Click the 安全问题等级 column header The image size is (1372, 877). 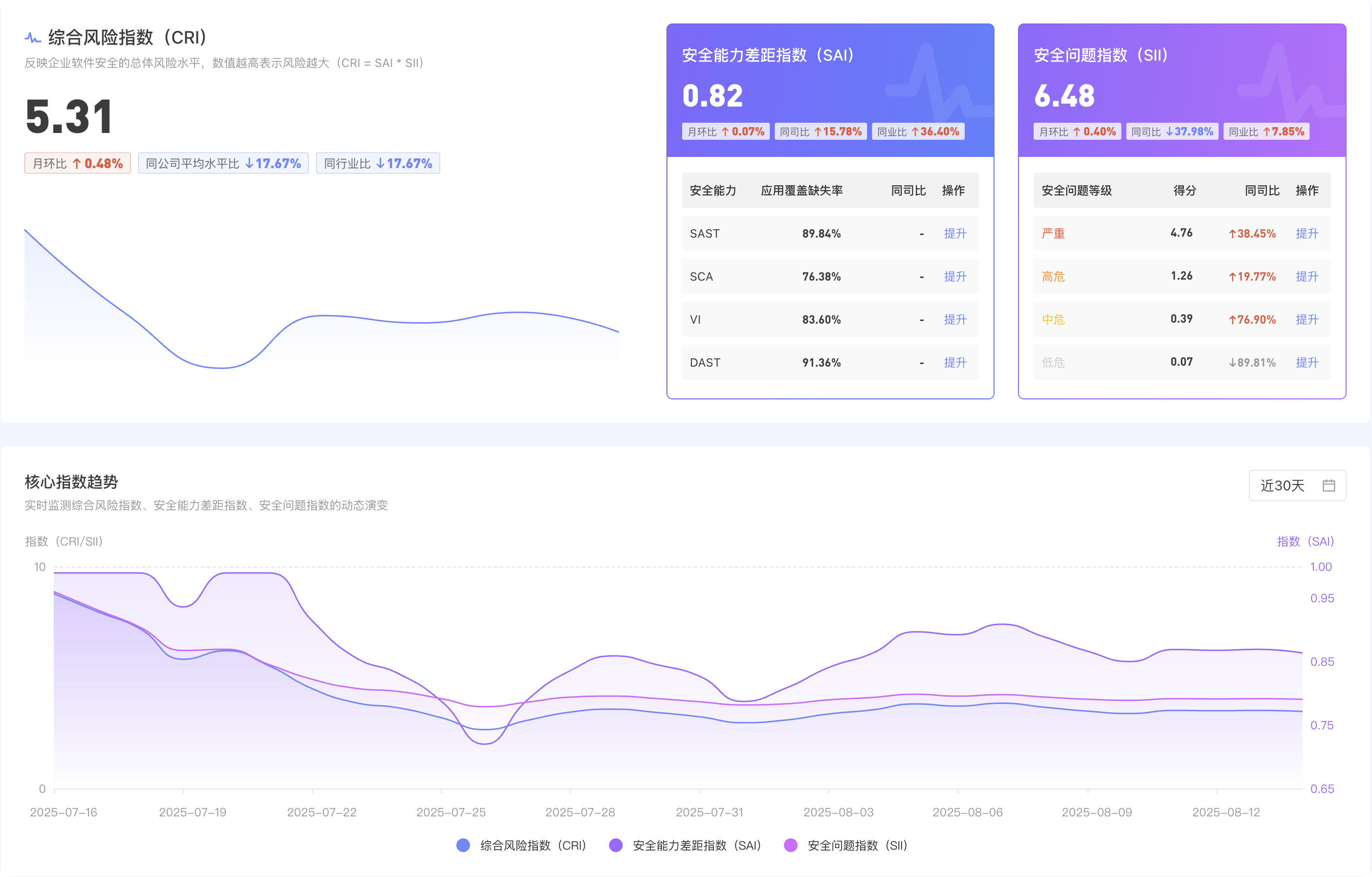(1076, 190)
